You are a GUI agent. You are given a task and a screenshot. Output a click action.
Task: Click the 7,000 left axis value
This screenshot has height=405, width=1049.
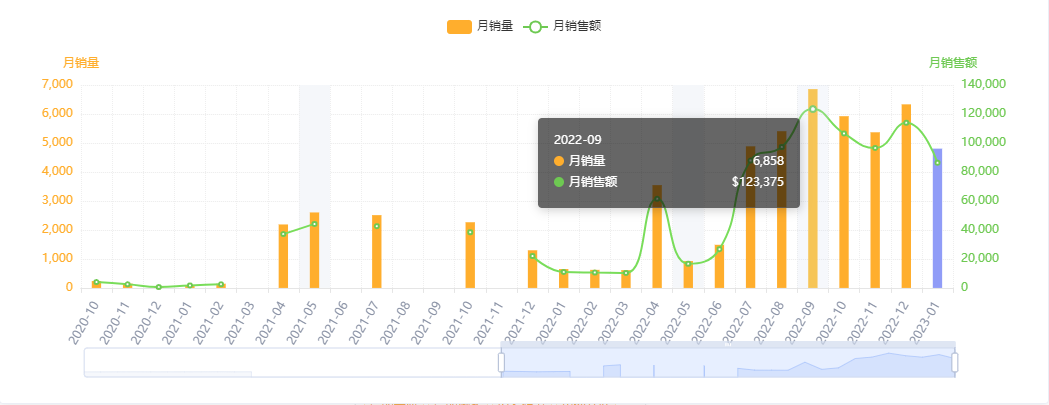coord(57,84)
